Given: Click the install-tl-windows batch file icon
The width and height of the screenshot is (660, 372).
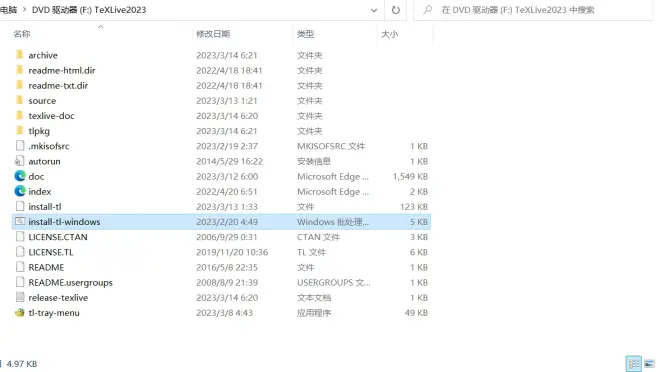Looking at the screenshot, I should (x=20, y=221).
